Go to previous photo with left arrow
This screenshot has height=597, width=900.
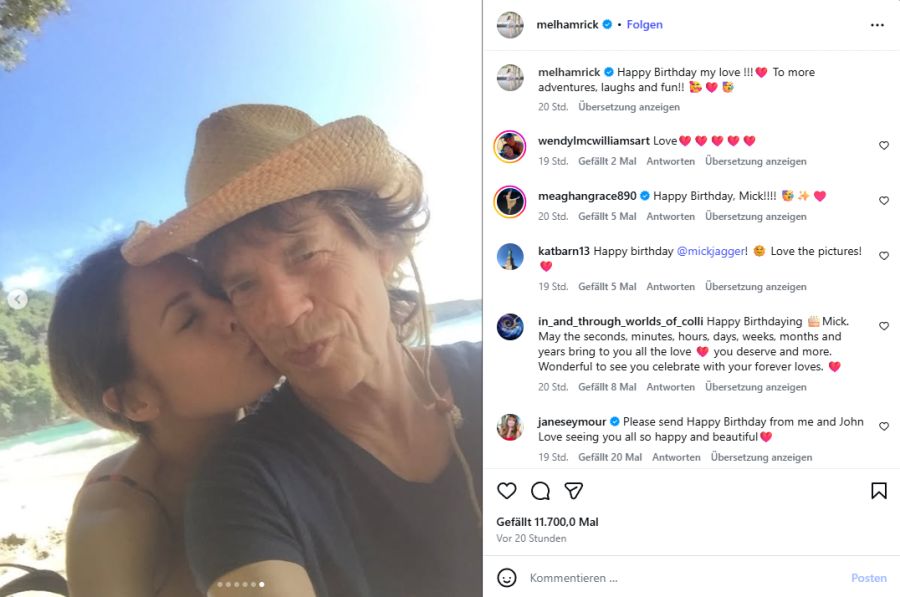pyautogui.click(x=18, y=298)
